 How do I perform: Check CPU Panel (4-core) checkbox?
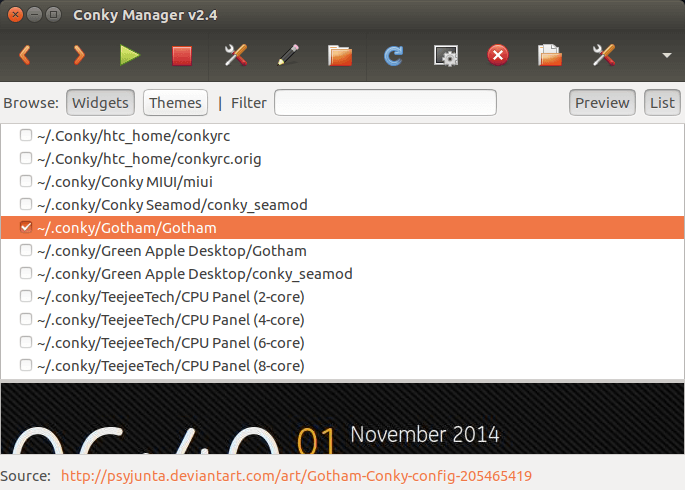[x=26, y=320]
